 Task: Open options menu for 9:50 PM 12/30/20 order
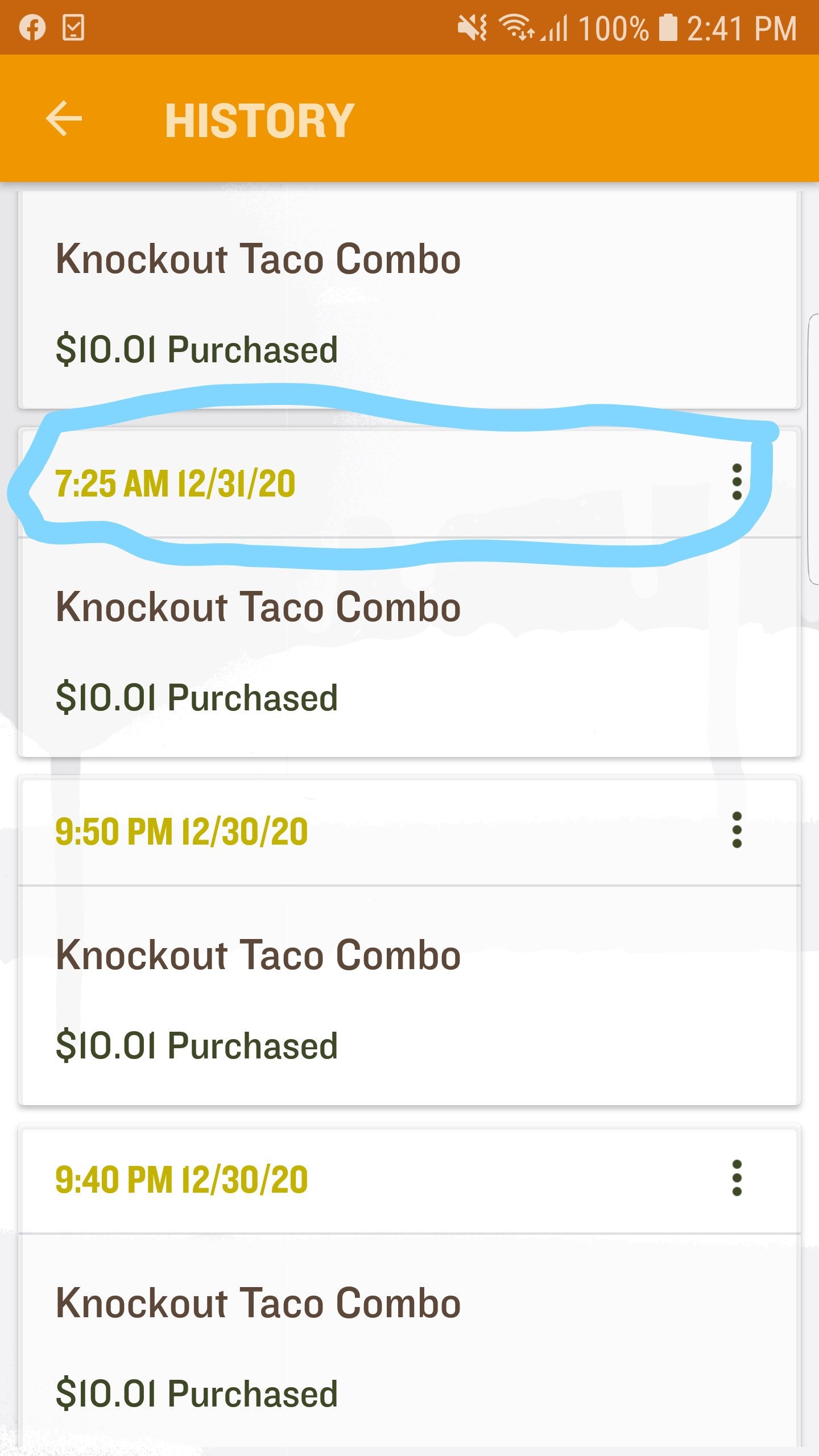[737, 830]
